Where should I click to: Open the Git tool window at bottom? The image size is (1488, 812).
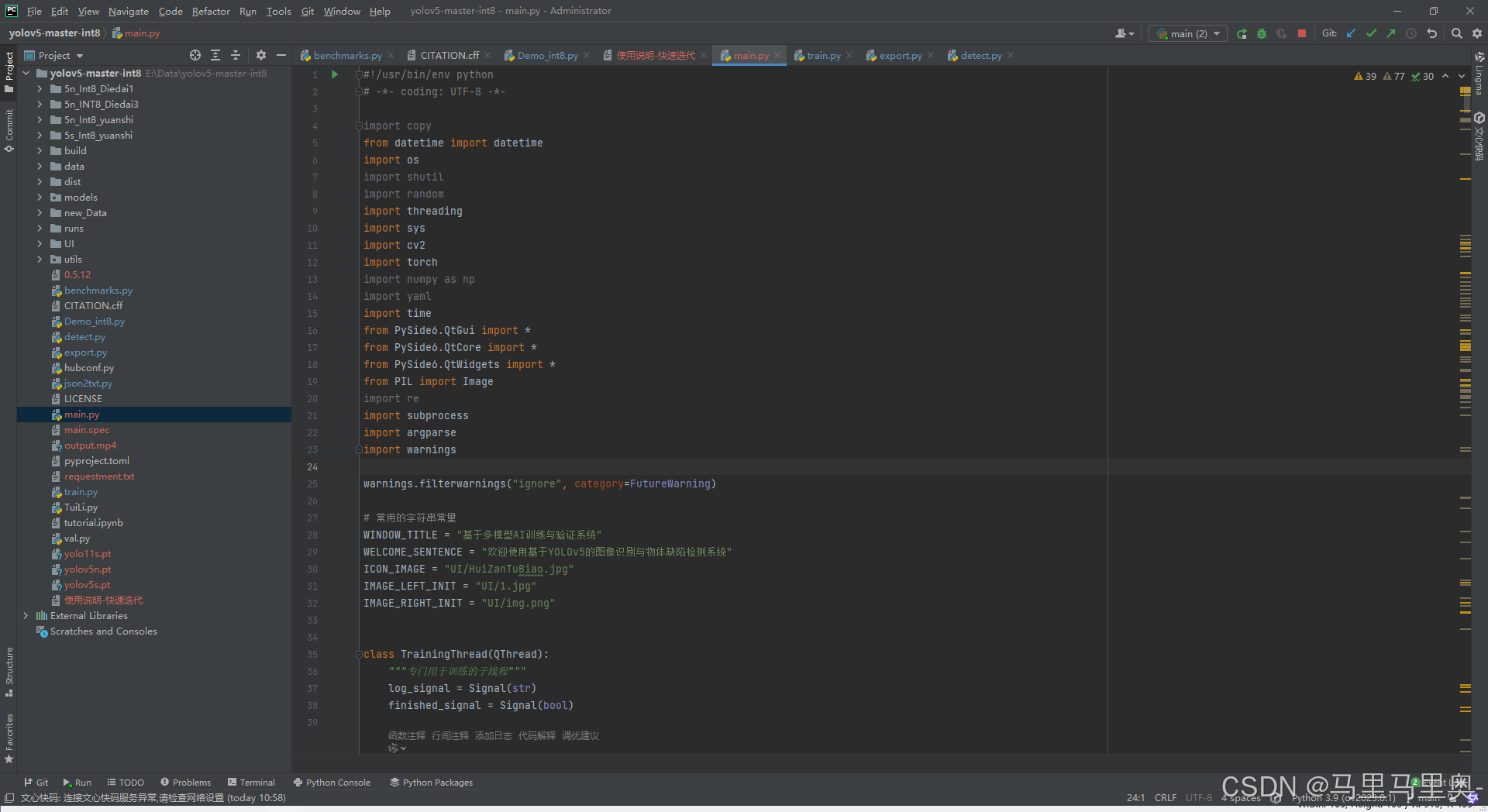[x=36, y=782]
